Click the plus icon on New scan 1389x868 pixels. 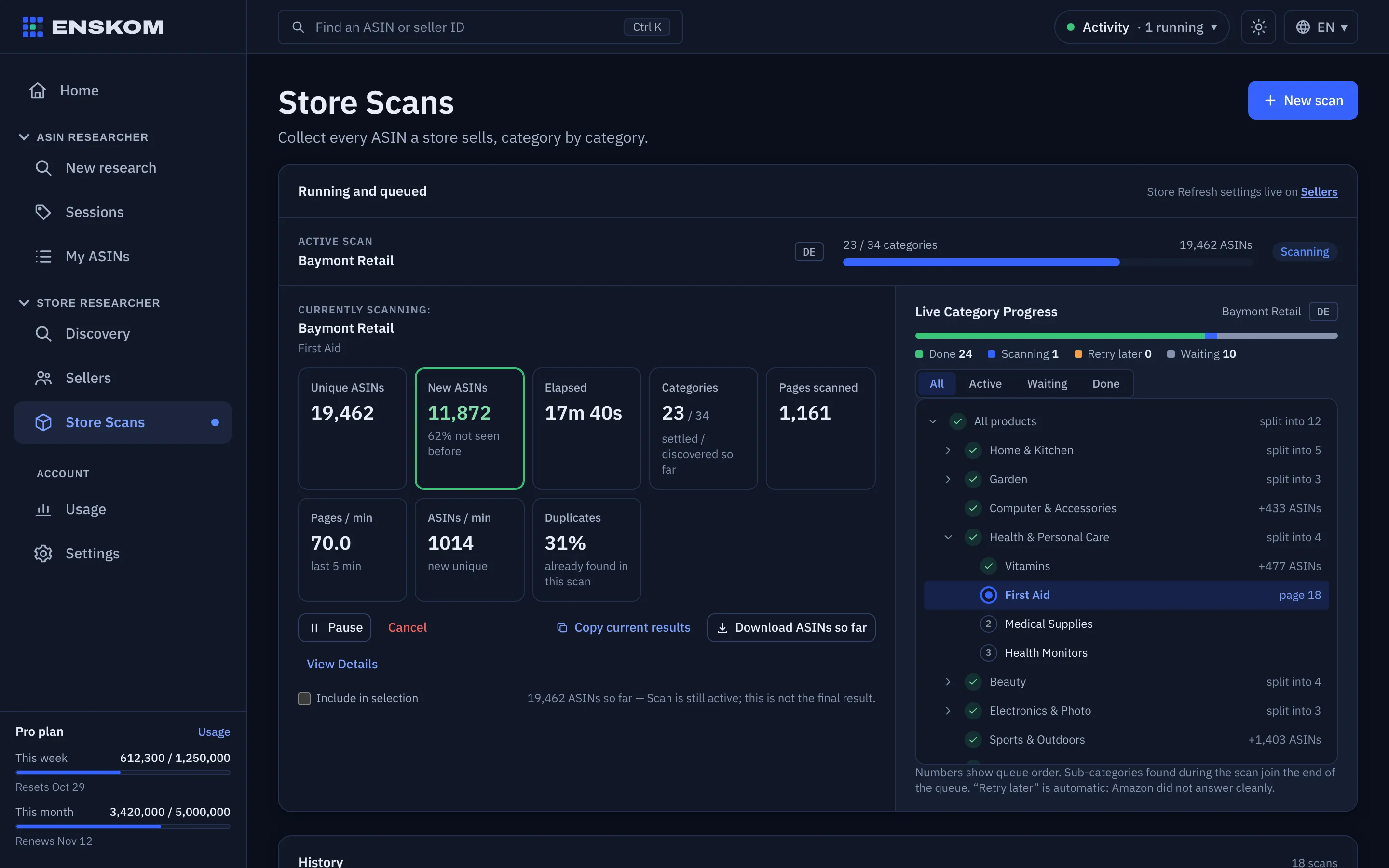tap(1270, 100)
